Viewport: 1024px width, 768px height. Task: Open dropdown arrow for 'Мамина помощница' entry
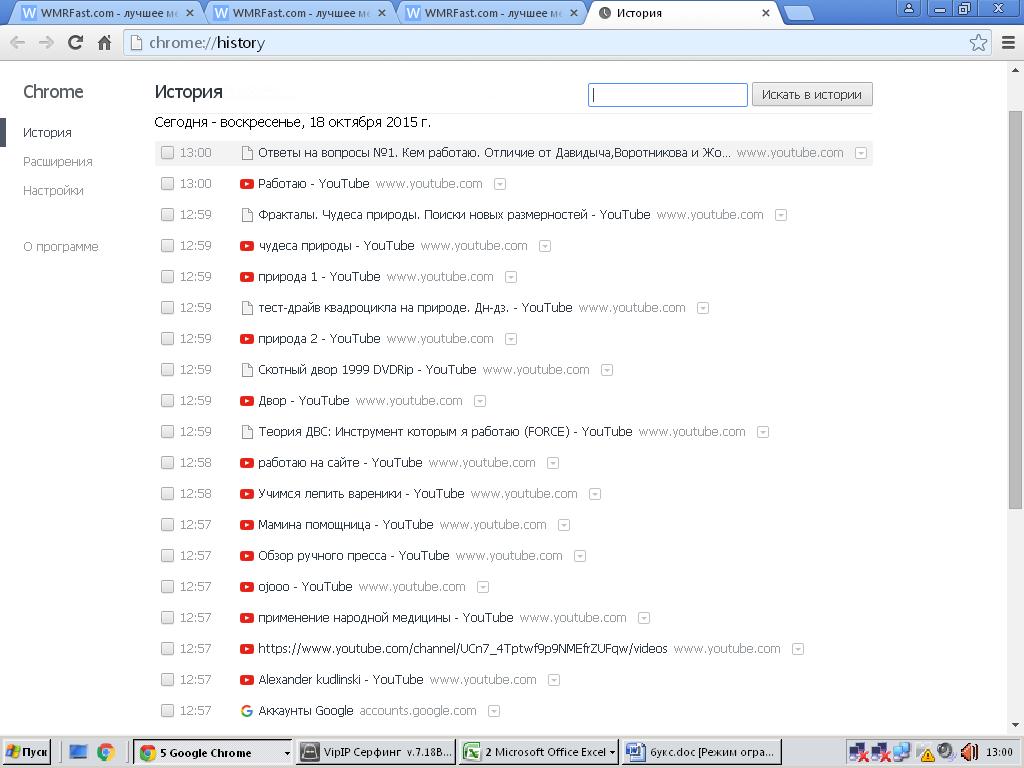coord(564,525)
